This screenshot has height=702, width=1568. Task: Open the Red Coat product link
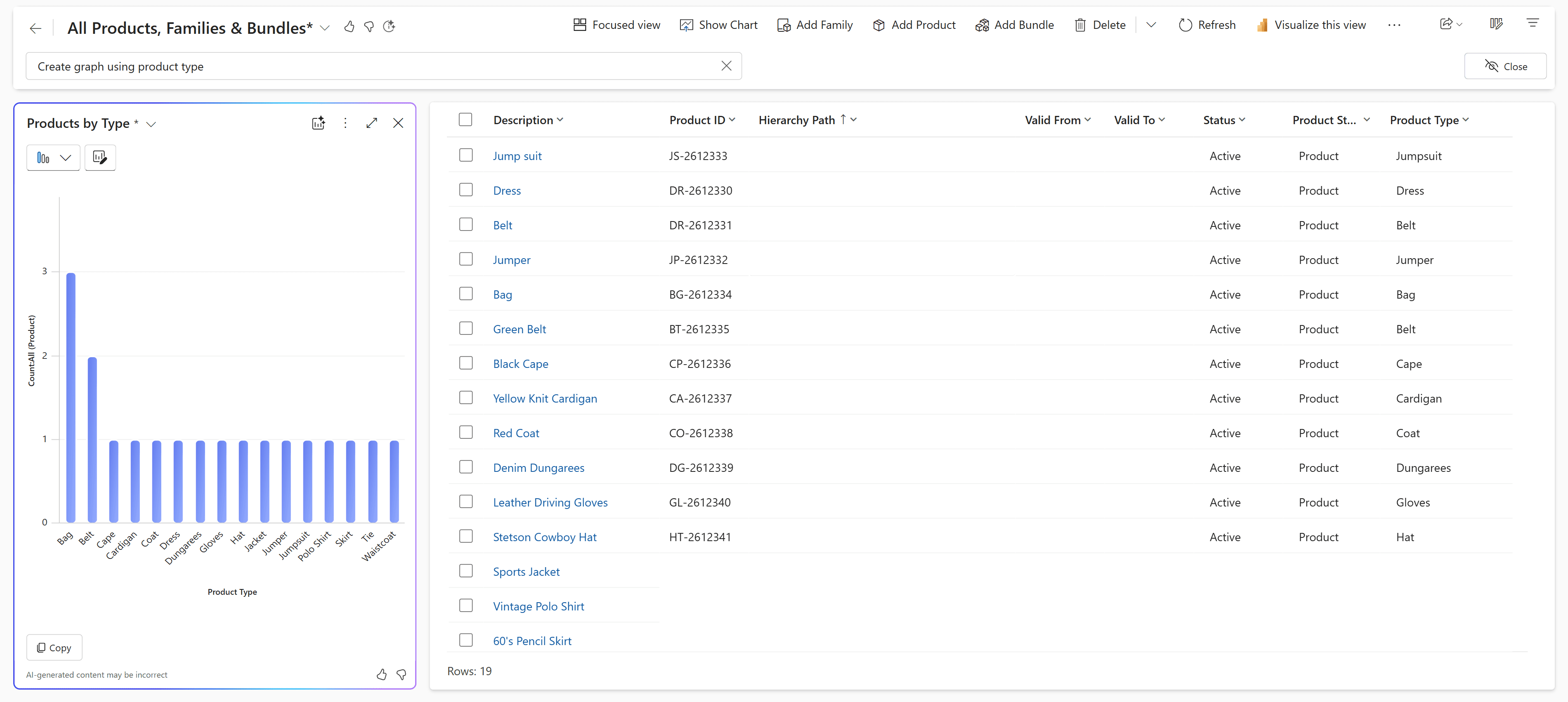click(x=515, y=433)
